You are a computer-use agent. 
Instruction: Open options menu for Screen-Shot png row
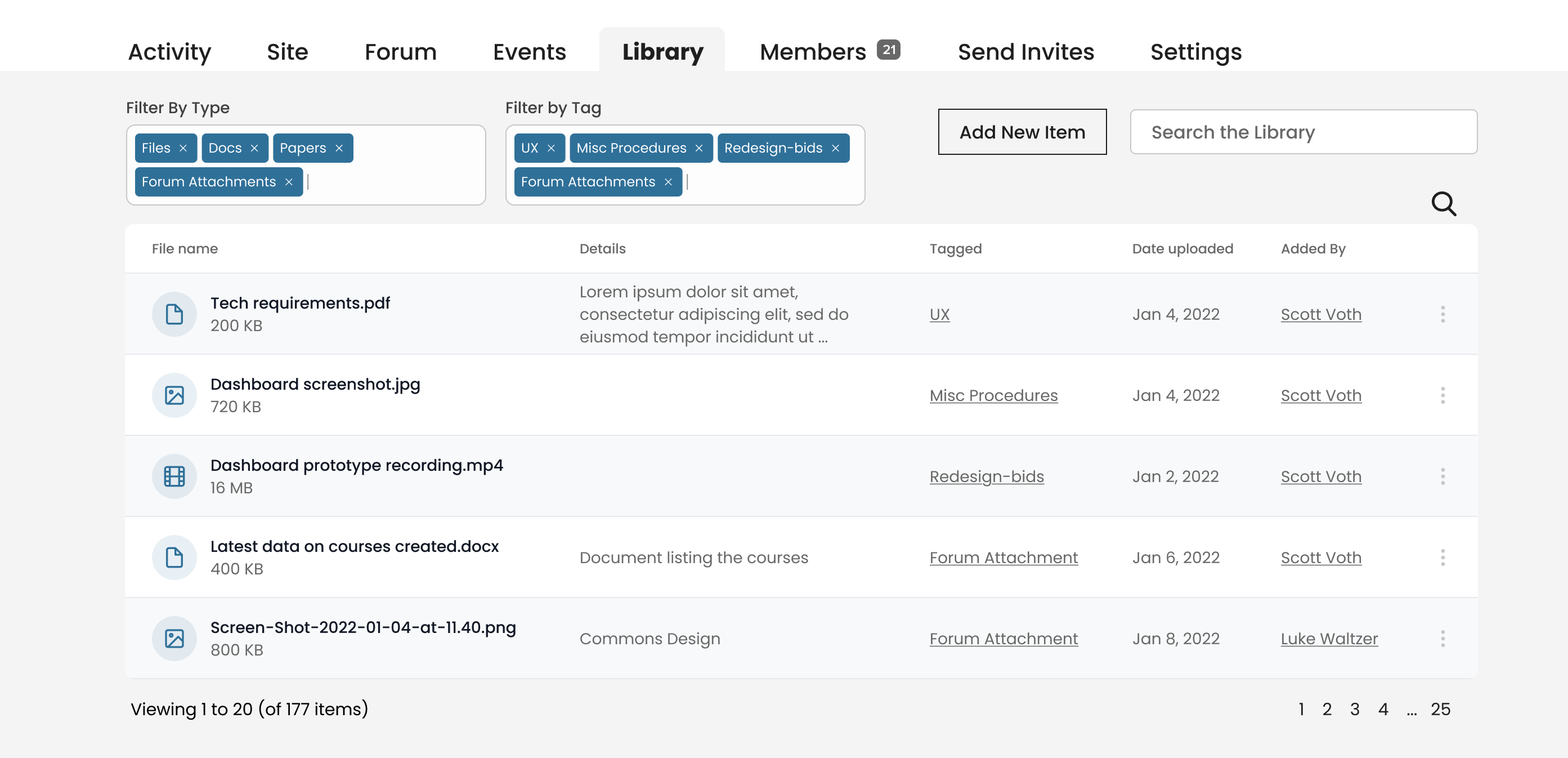pos(1442,638)
